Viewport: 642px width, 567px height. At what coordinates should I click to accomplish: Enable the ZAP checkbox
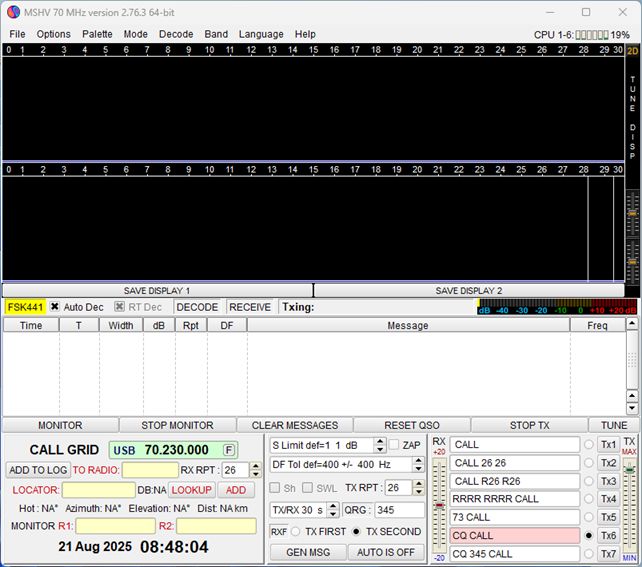click(x=395, y=445)
